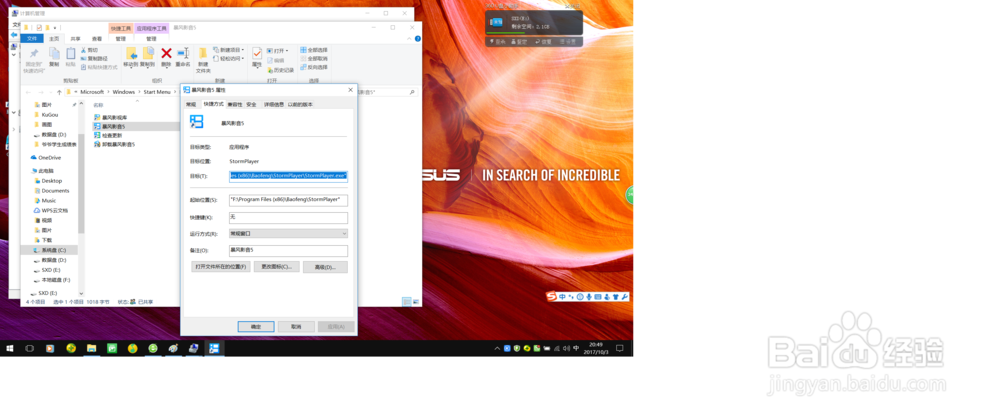
Task: Click the notification center icon in taskbar
Action: click(620, 348)
